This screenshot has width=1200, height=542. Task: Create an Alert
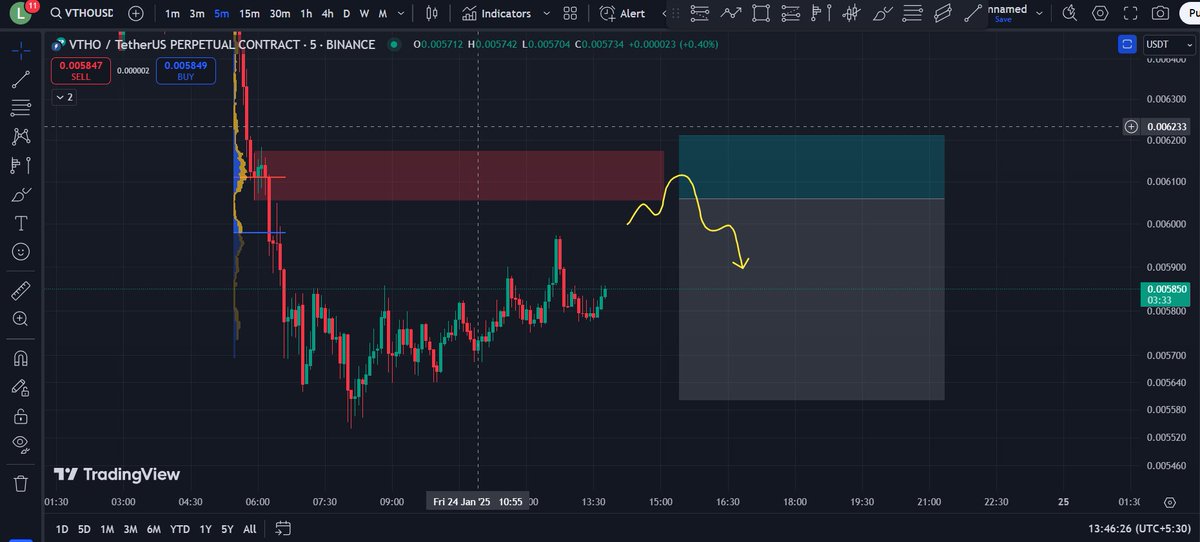click(622, 14)
